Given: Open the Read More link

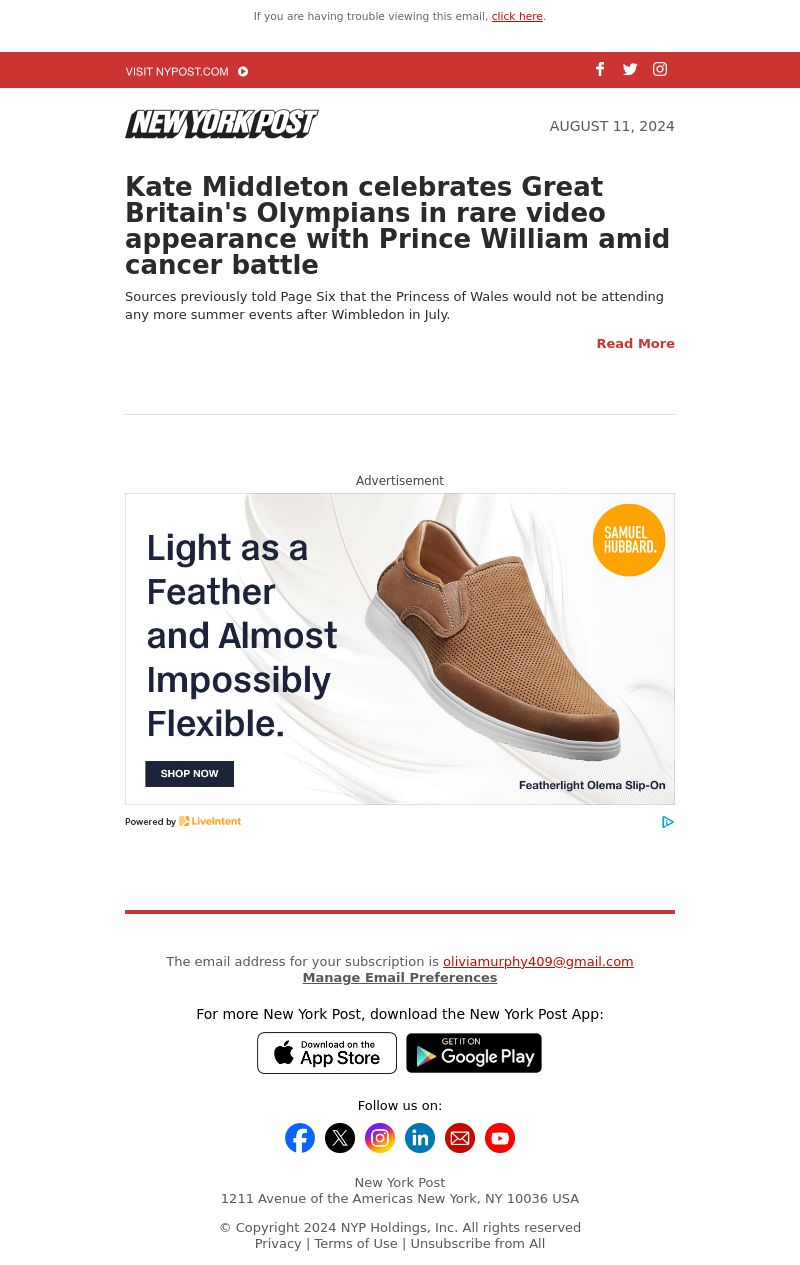Looking at the screenshot, I should 635,343.
